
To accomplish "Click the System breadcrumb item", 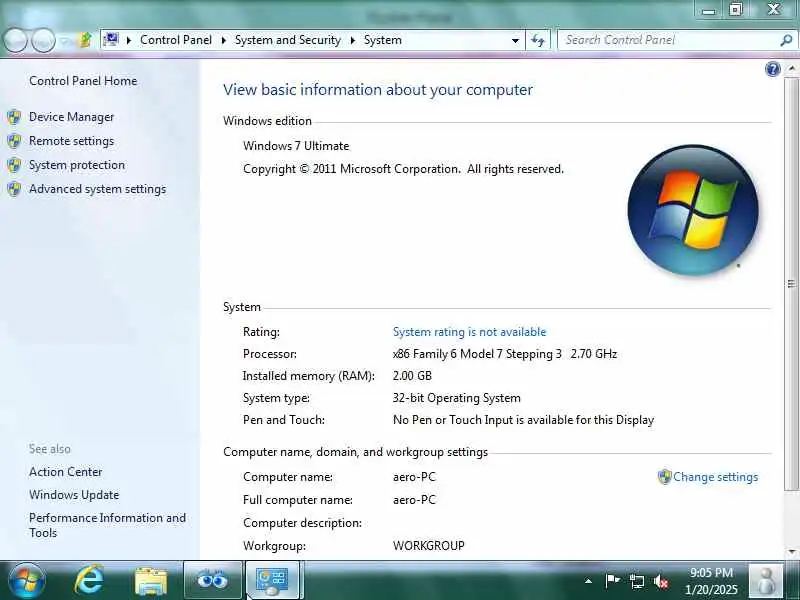I will click(x=383, y=40).
